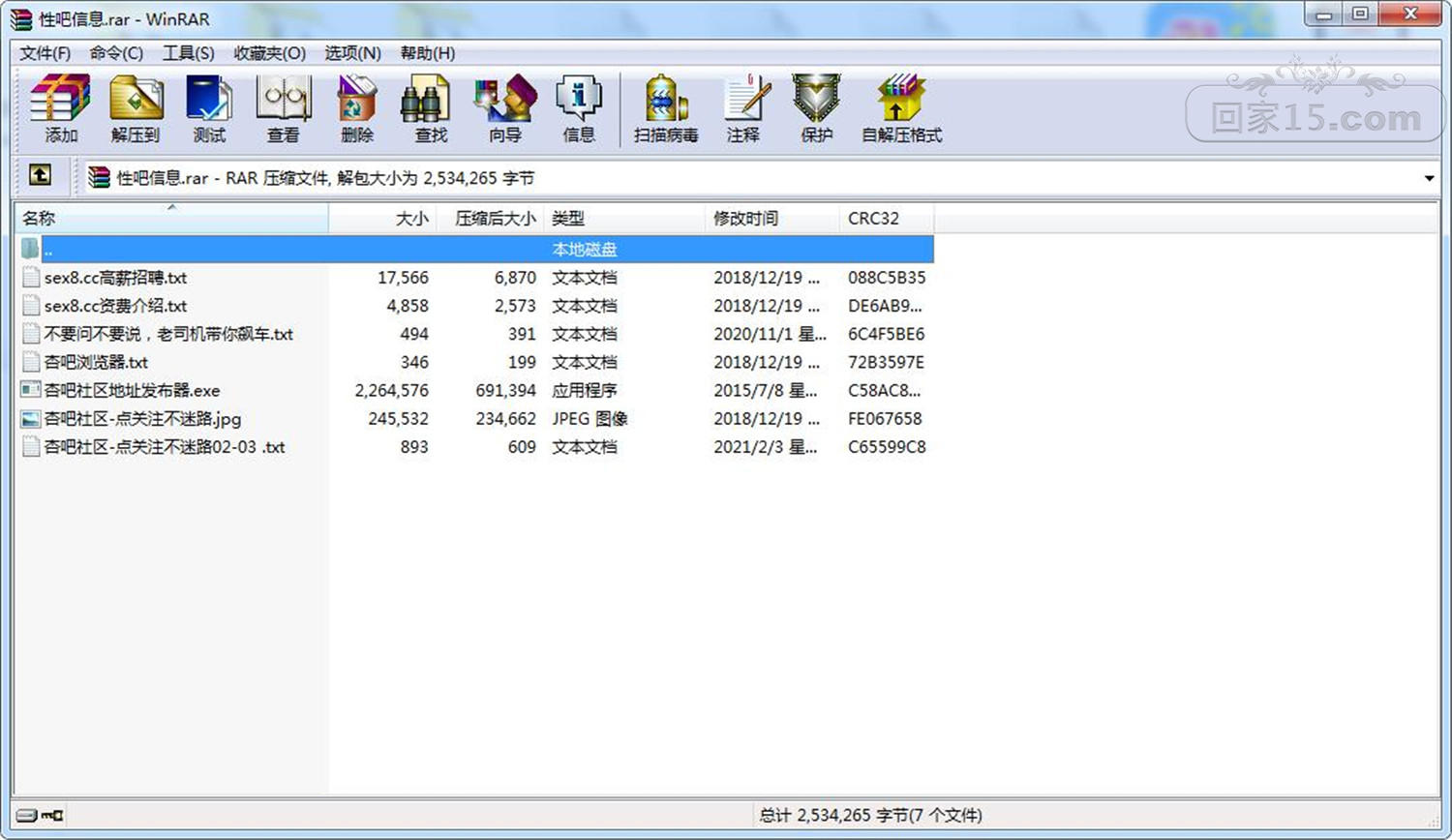Click the Virus Scan (扫描病毒) icon
Viewport: 1452px width, 840px height.
666,108
